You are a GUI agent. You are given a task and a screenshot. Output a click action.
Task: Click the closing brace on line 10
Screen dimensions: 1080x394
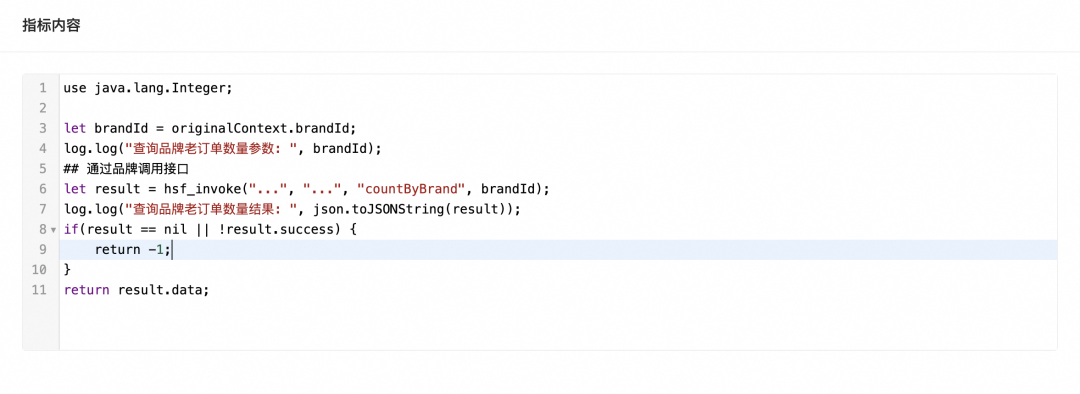tap(67, 269)
